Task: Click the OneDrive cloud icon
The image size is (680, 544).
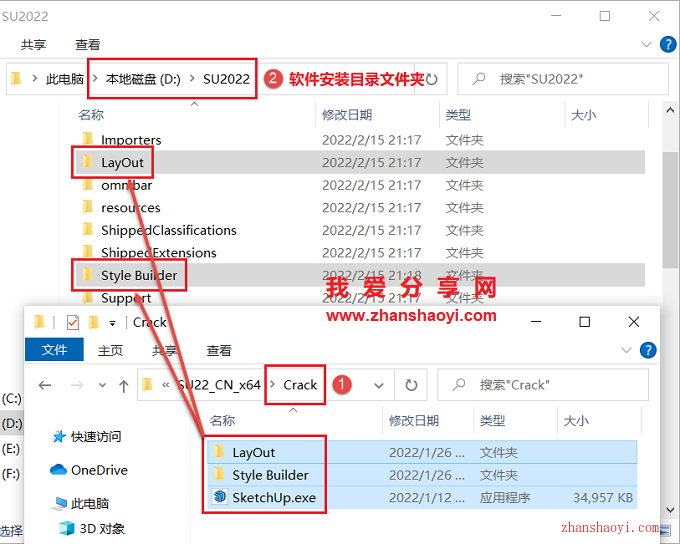Action: tap(59, 469)
